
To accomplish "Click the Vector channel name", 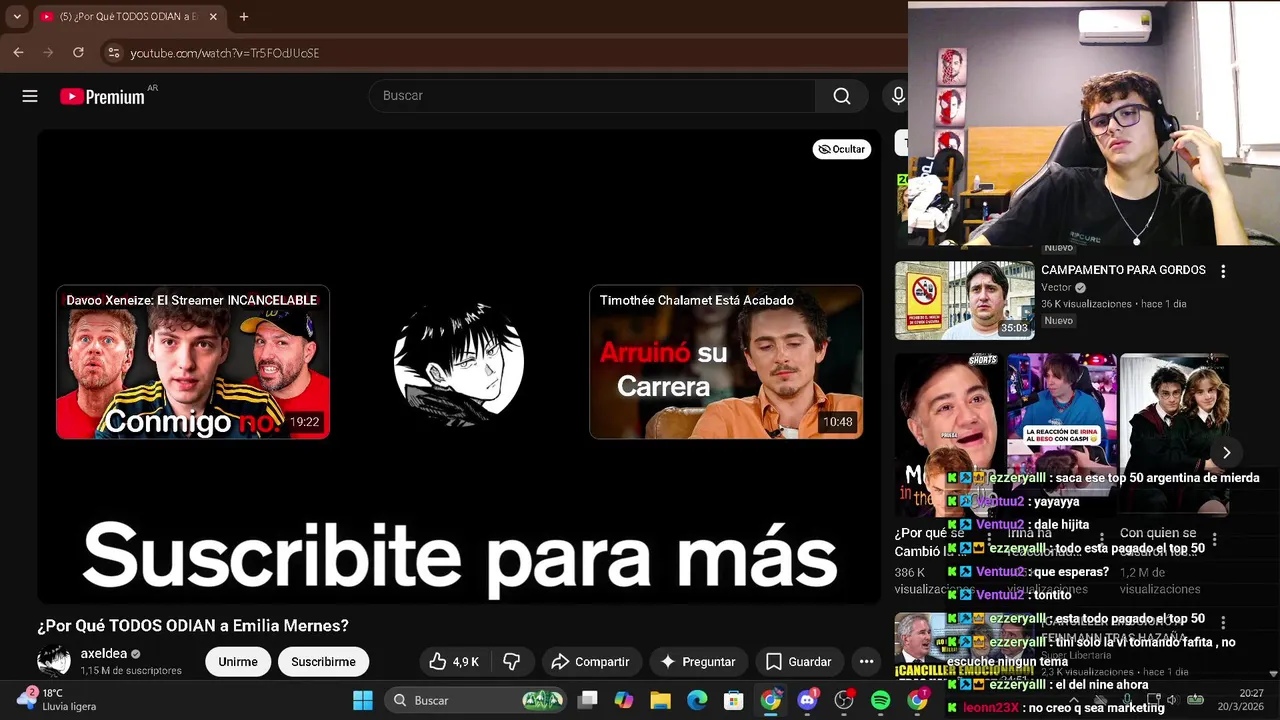I will pos(1056,287).
